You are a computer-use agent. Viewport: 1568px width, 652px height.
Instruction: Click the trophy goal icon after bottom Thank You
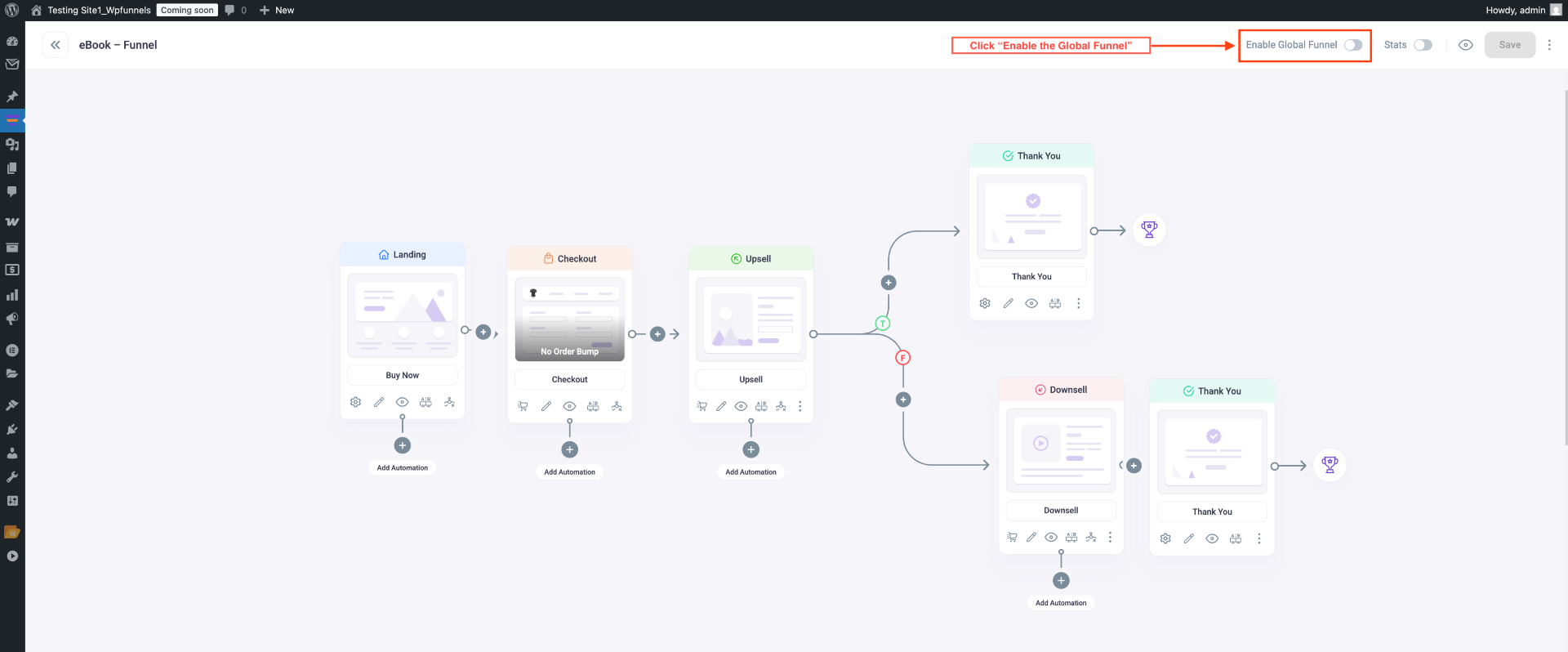(1330, 465)
